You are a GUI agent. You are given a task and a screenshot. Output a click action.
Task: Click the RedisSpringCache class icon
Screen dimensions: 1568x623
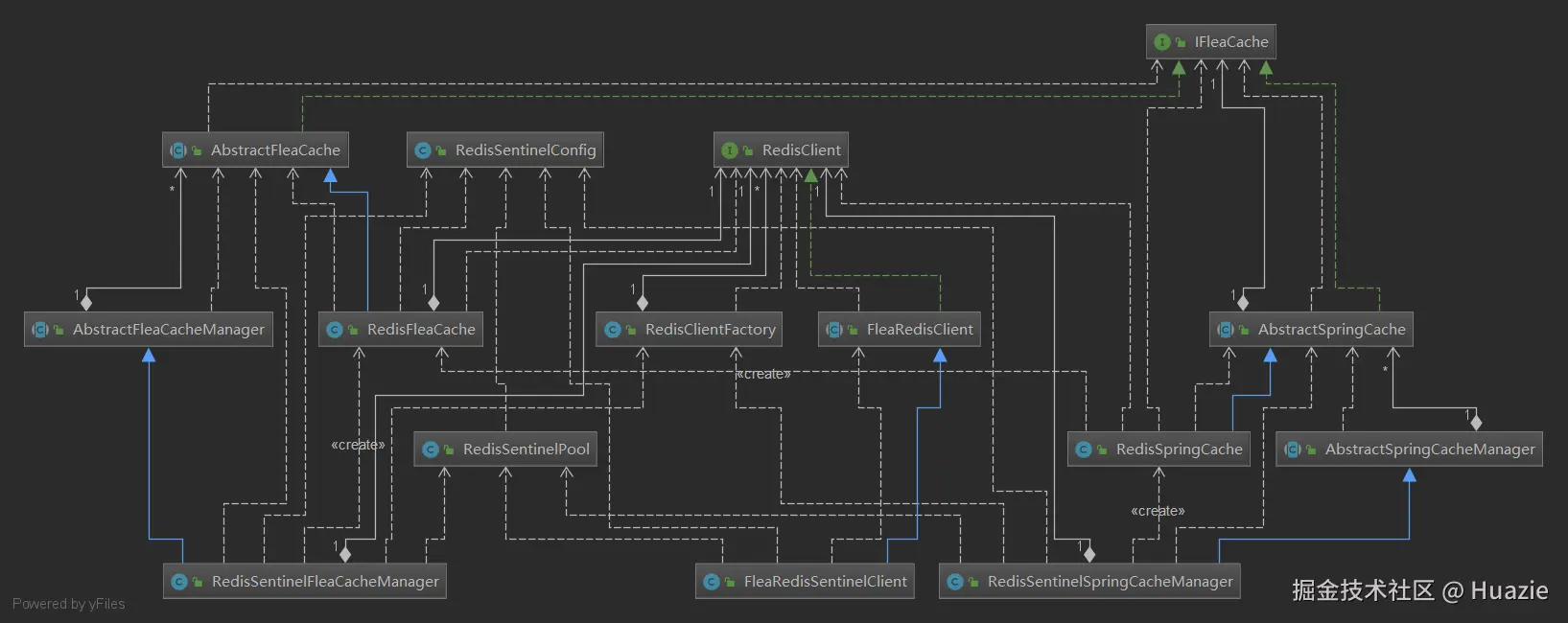pos(1084,450)
